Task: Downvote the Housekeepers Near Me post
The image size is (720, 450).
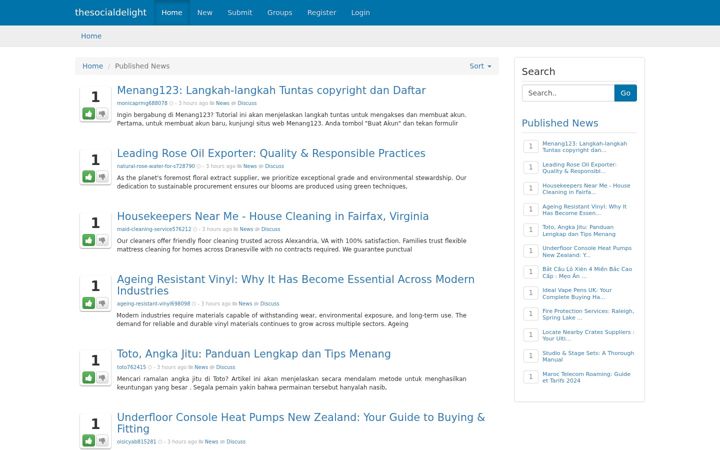Action: 102,240
